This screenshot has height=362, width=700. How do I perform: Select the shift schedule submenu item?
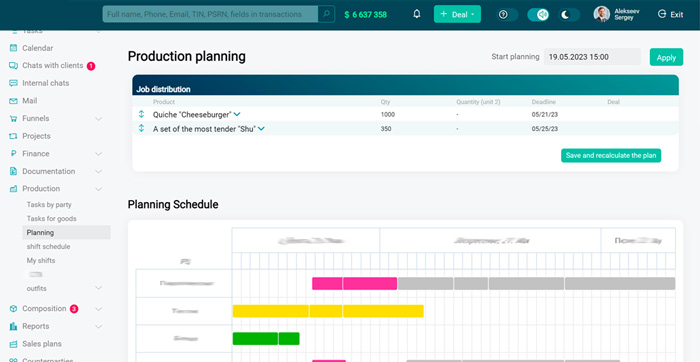[48, 246]
